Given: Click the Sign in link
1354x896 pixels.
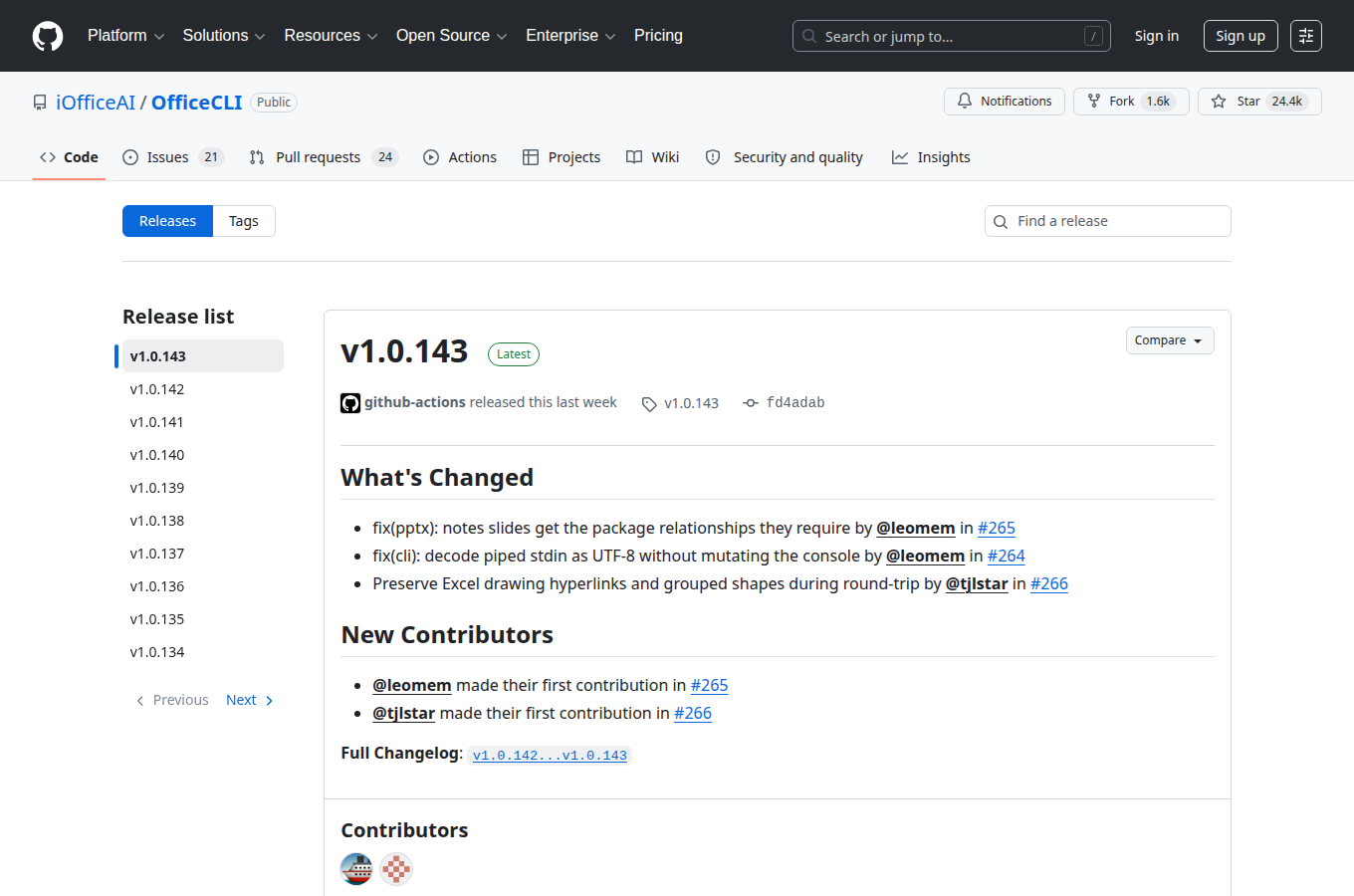Looking at the screenshot, I should (x=1156, y=36).
